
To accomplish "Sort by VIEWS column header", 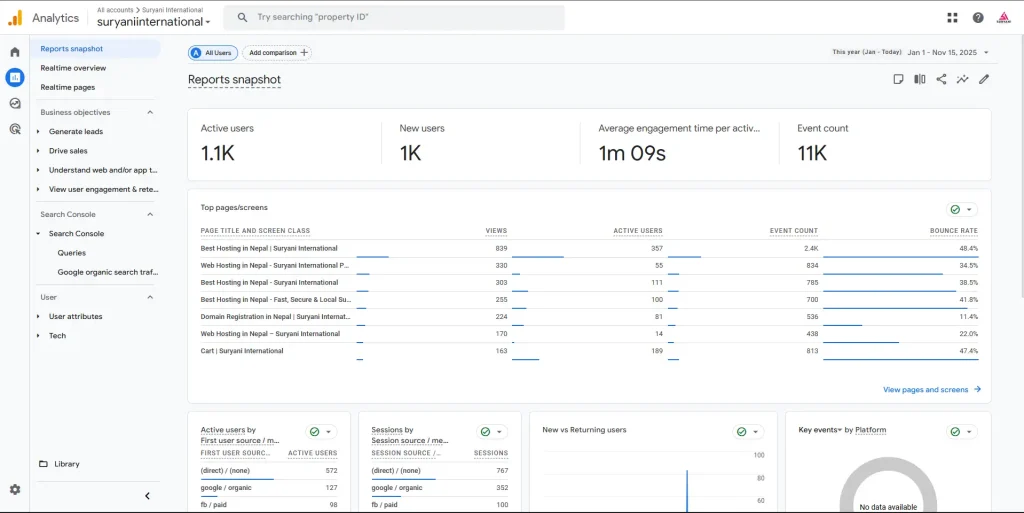I will pos(496,231).
